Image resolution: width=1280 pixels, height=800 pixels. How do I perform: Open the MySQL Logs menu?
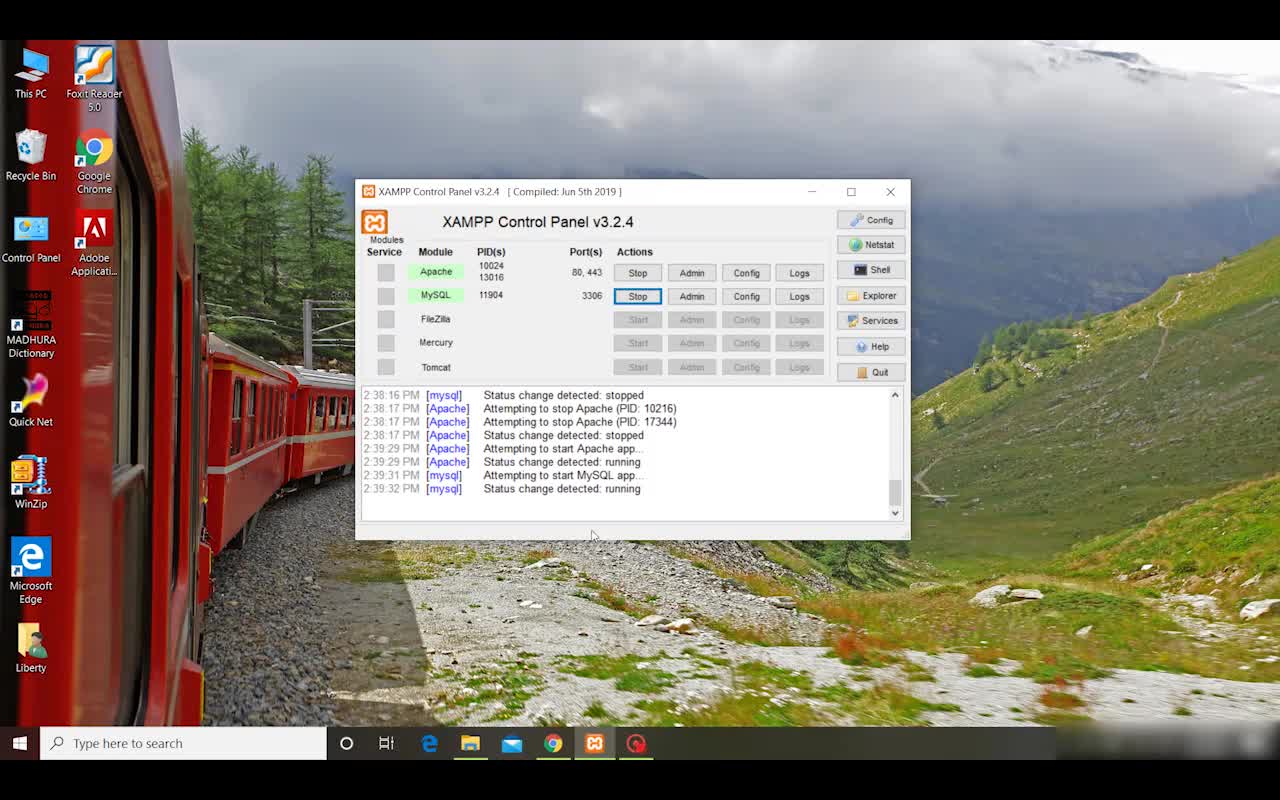point(799,296)
